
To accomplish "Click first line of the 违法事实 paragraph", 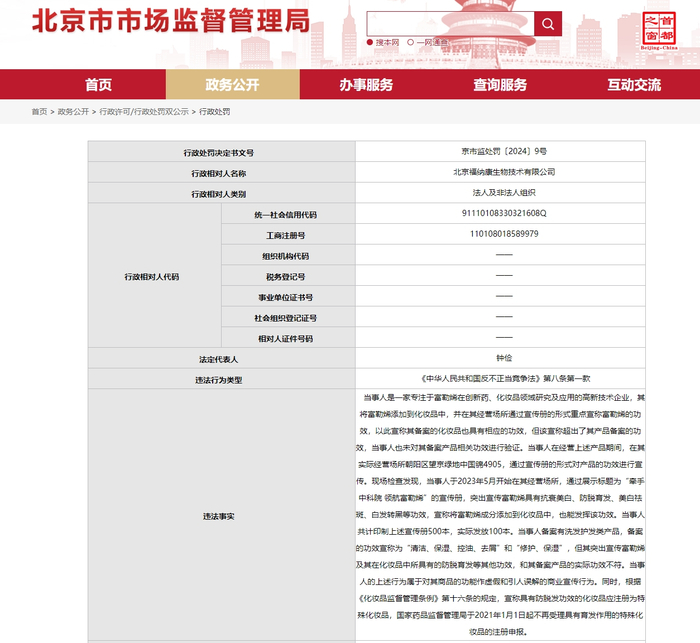I will [x=504, y=397].
